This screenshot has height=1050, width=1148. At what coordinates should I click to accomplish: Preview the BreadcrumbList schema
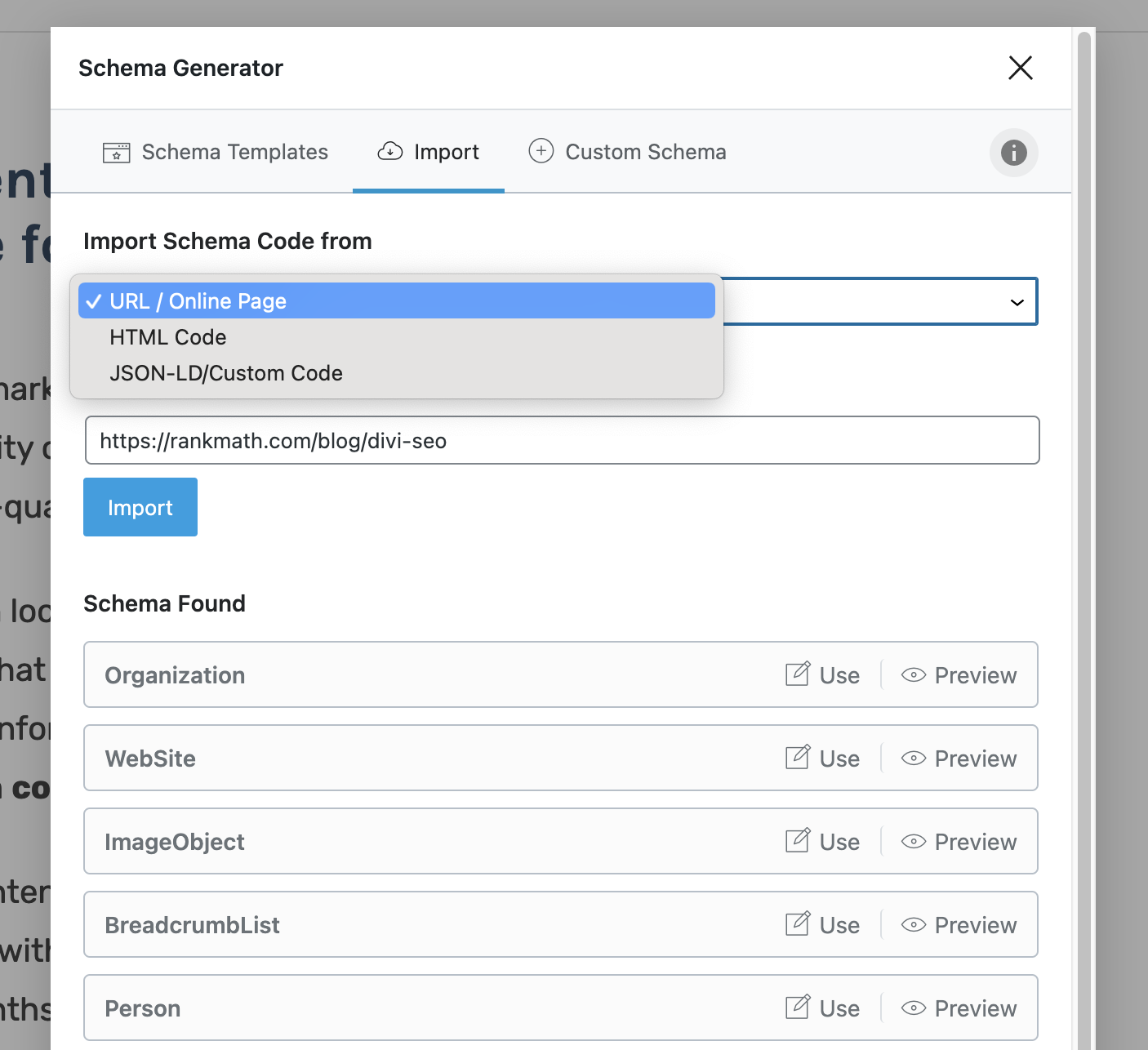click(x=959, y=925)
